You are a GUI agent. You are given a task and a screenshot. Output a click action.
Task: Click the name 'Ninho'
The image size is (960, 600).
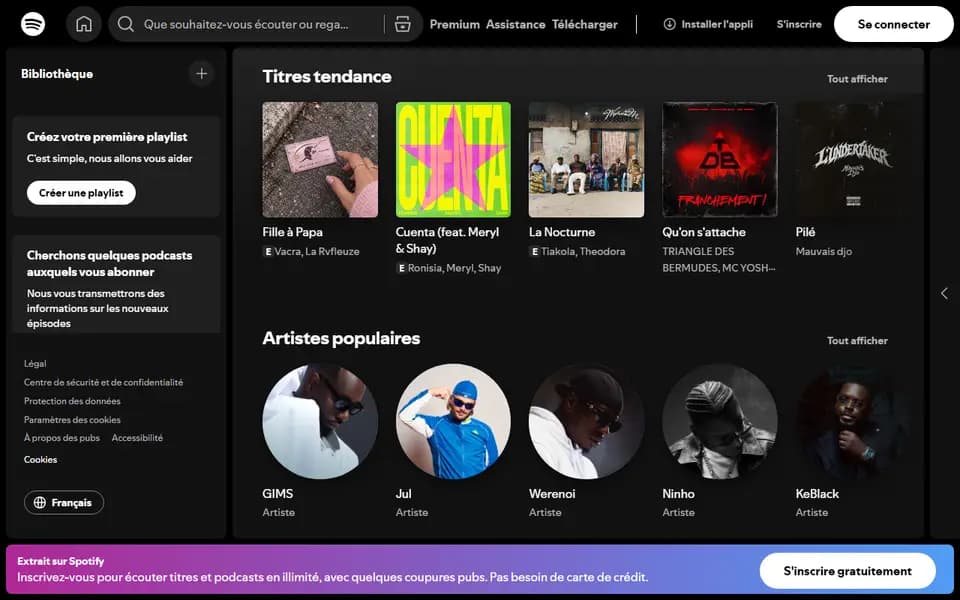point(678,493)
